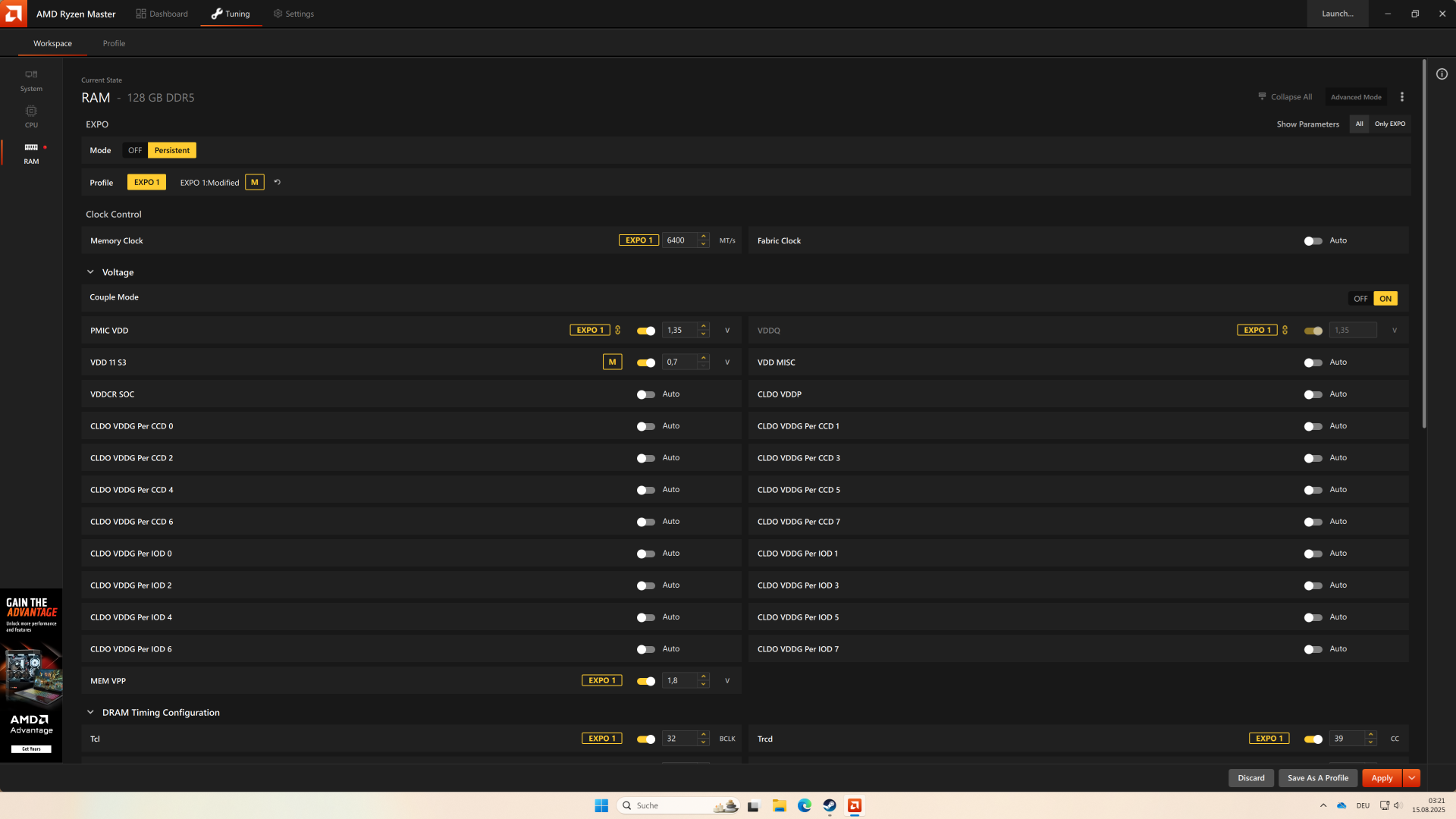Switch to Workspace tab

[x=52, y=43]
